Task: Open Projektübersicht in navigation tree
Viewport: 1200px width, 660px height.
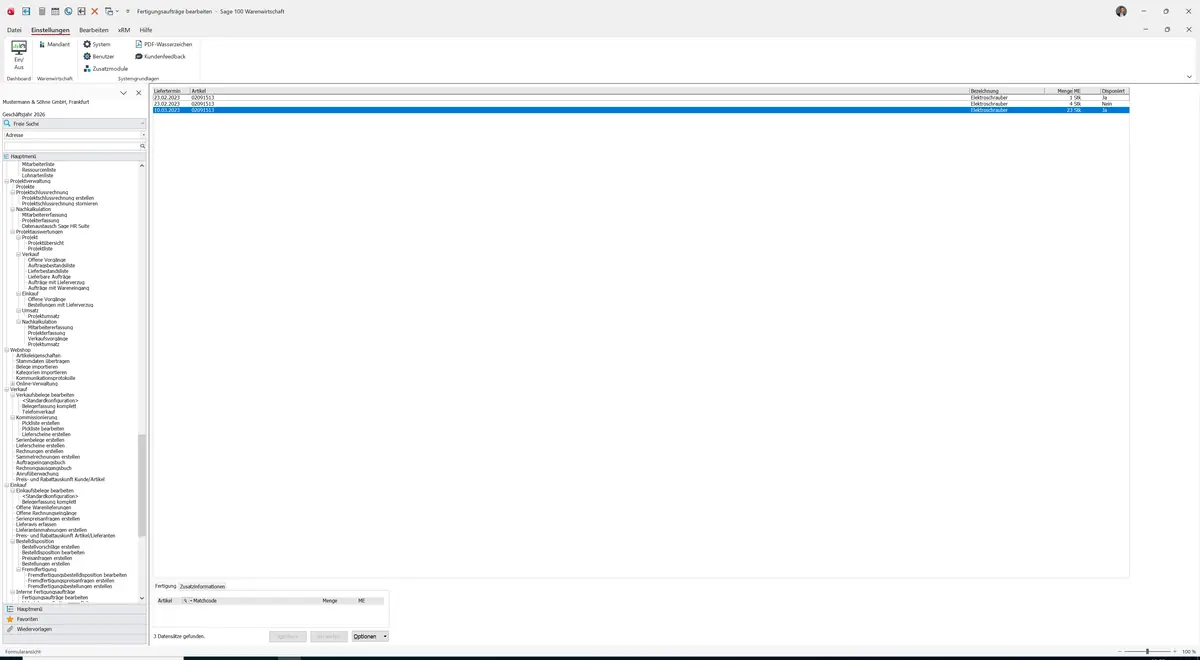Action: point(46,243)
